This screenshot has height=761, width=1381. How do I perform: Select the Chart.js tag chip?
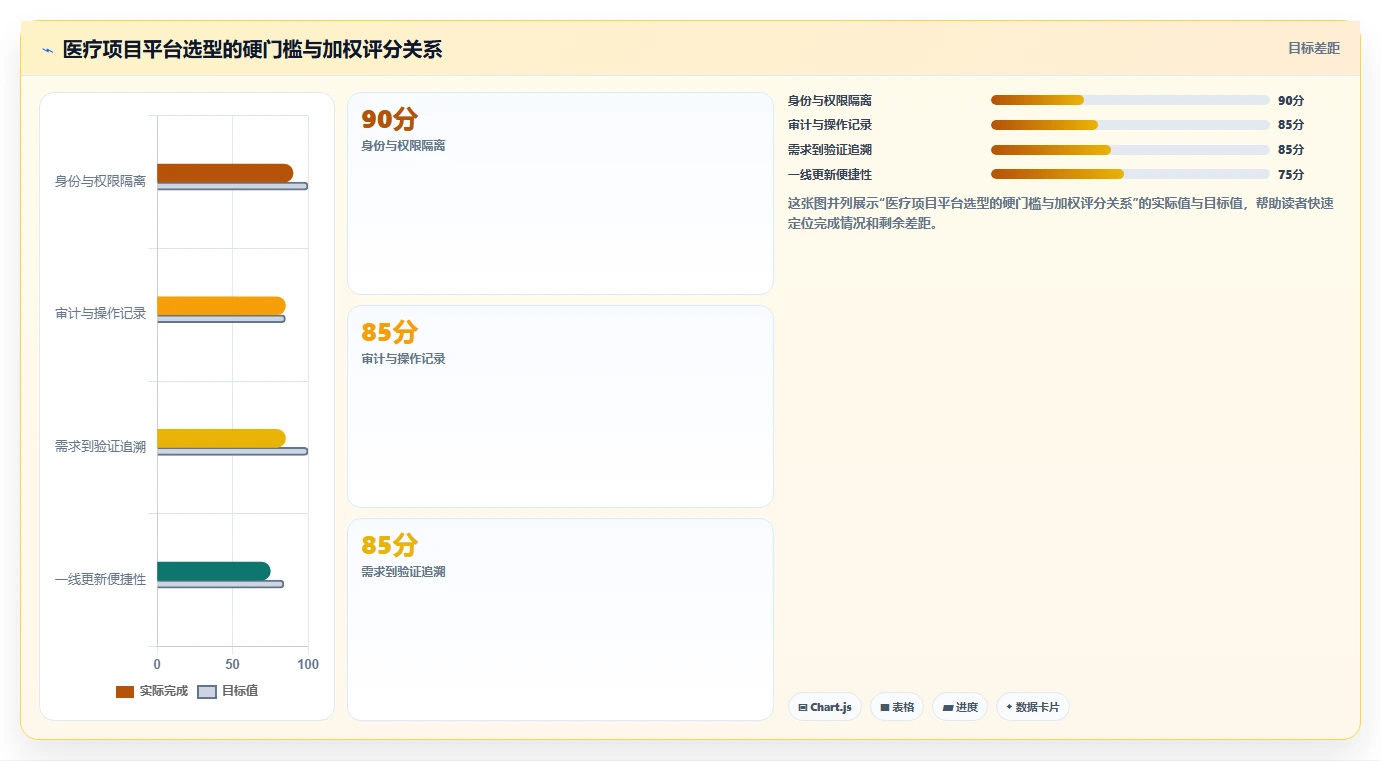click(824, 707)
